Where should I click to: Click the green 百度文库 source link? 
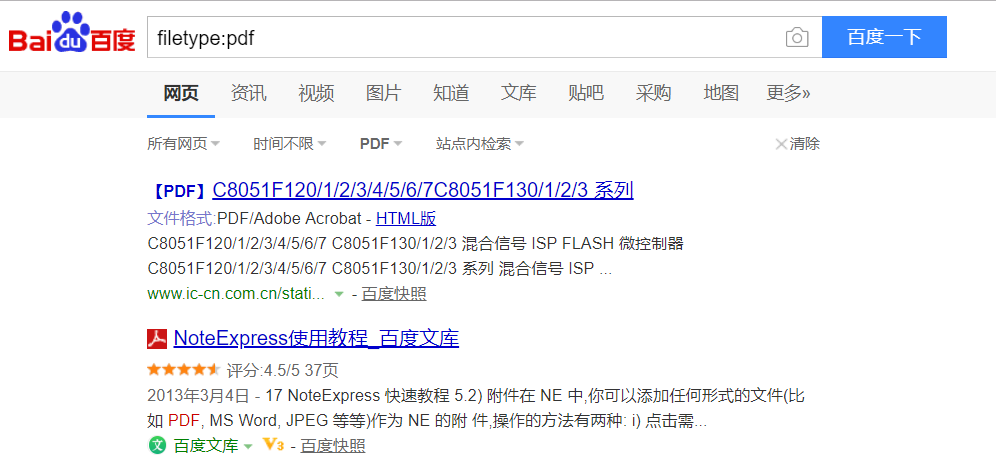[206, 445]
